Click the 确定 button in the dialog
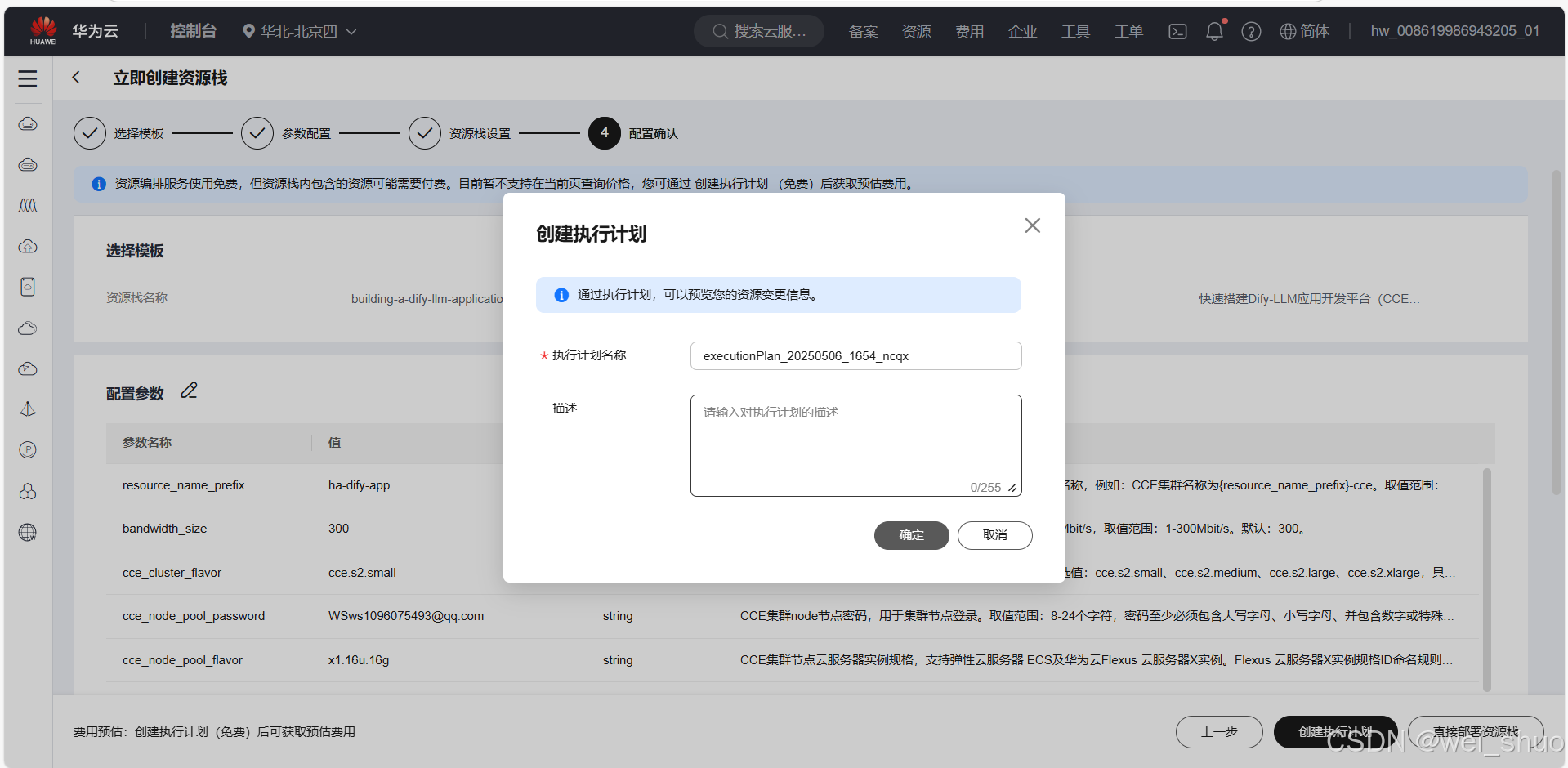 (x=911, y=535)
